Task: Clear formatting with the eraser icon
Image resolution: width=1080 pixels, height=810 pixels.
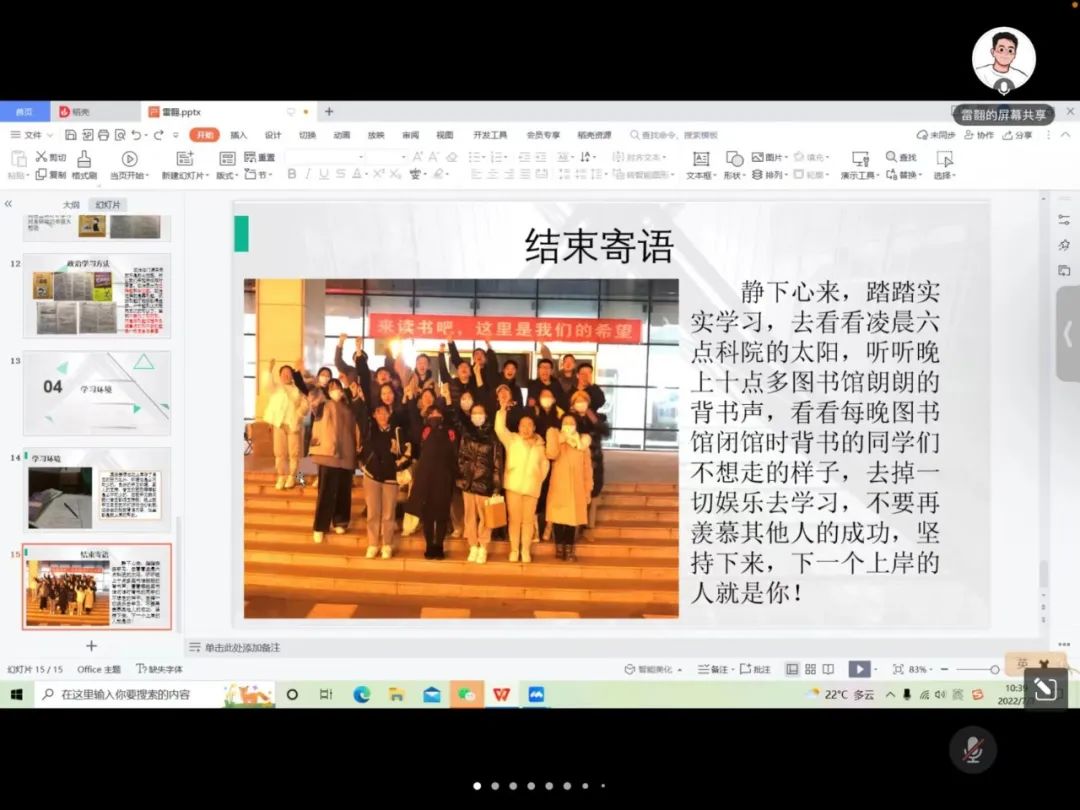Action: click(x=452, y=157)
